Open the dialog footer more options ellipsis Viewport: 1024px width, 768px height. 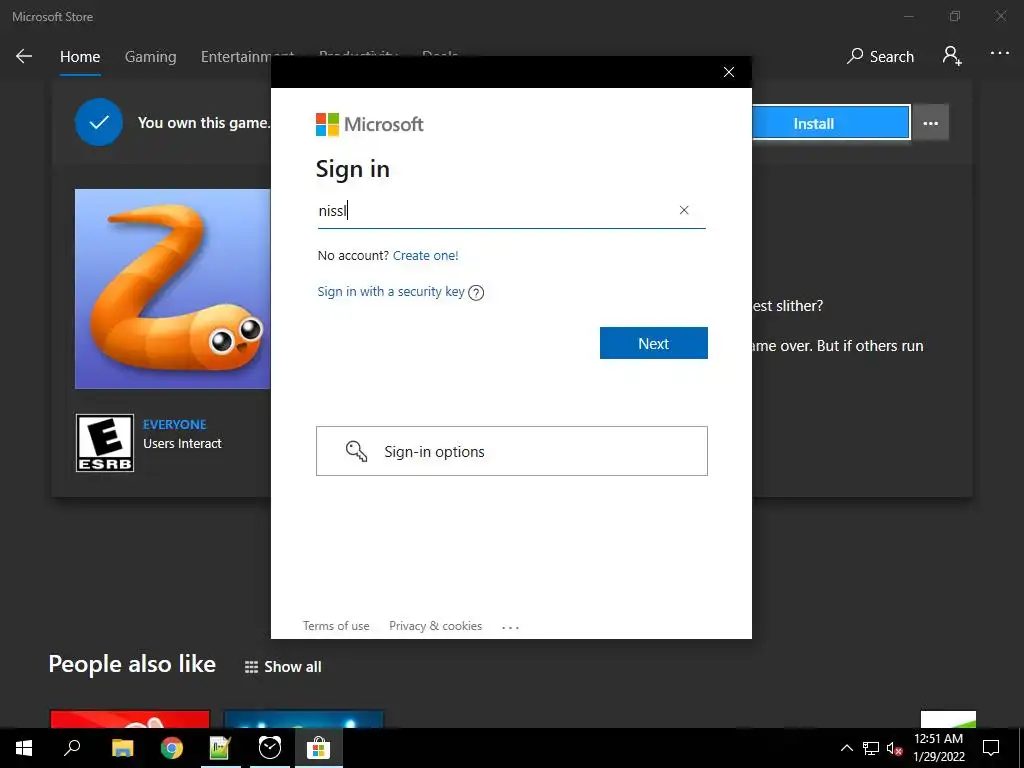point(510,627)
